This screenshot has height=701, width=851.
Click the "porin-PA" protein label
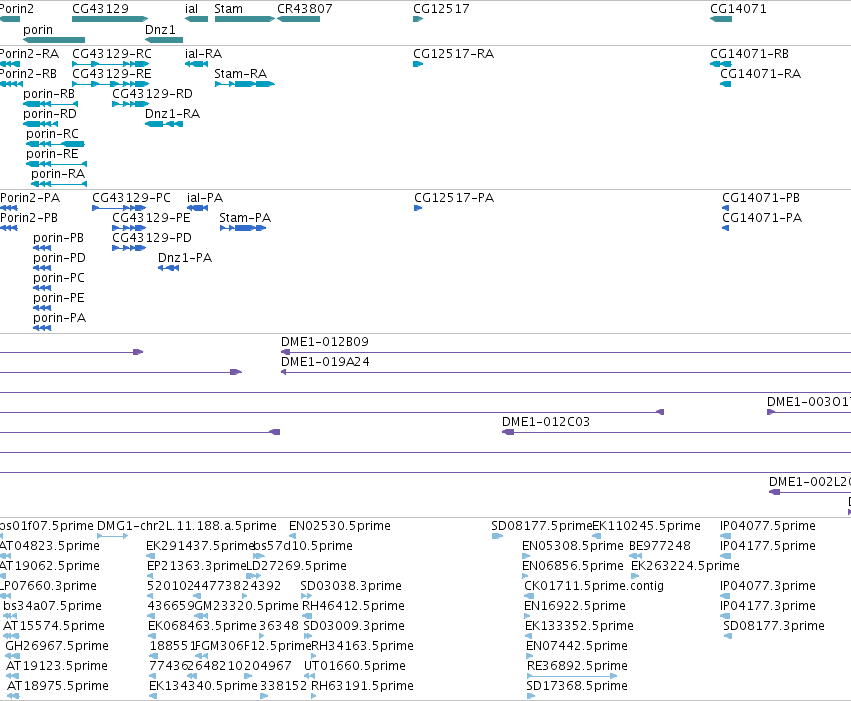[60, 318]
